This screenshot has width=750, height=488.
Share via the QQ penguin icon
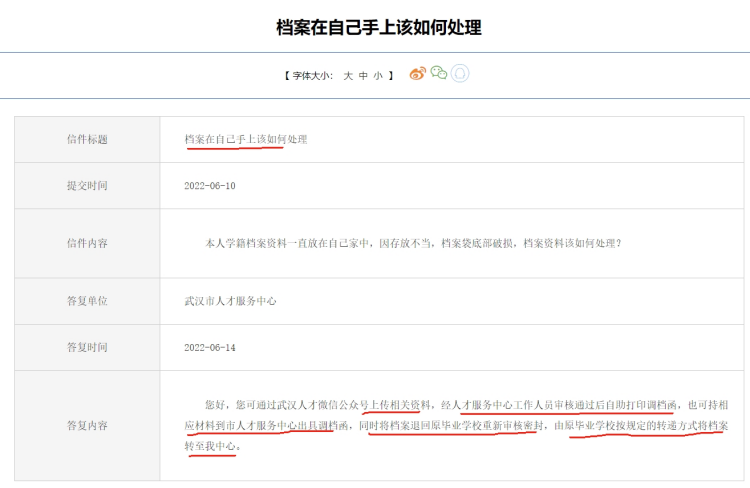coord(460,73)
